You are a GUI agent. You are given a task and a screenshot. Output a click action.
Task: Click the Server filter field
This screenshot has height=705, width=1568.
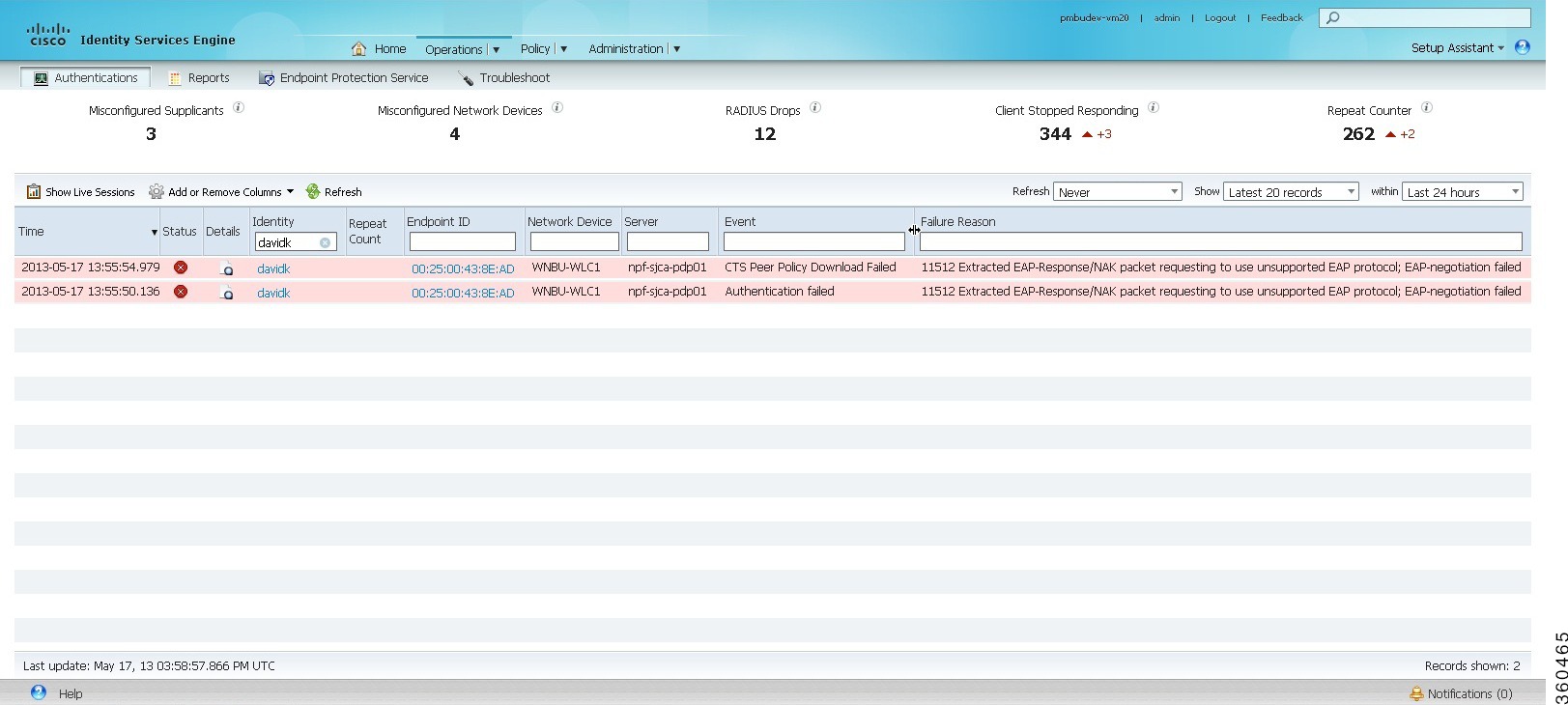tap(668, 241)
